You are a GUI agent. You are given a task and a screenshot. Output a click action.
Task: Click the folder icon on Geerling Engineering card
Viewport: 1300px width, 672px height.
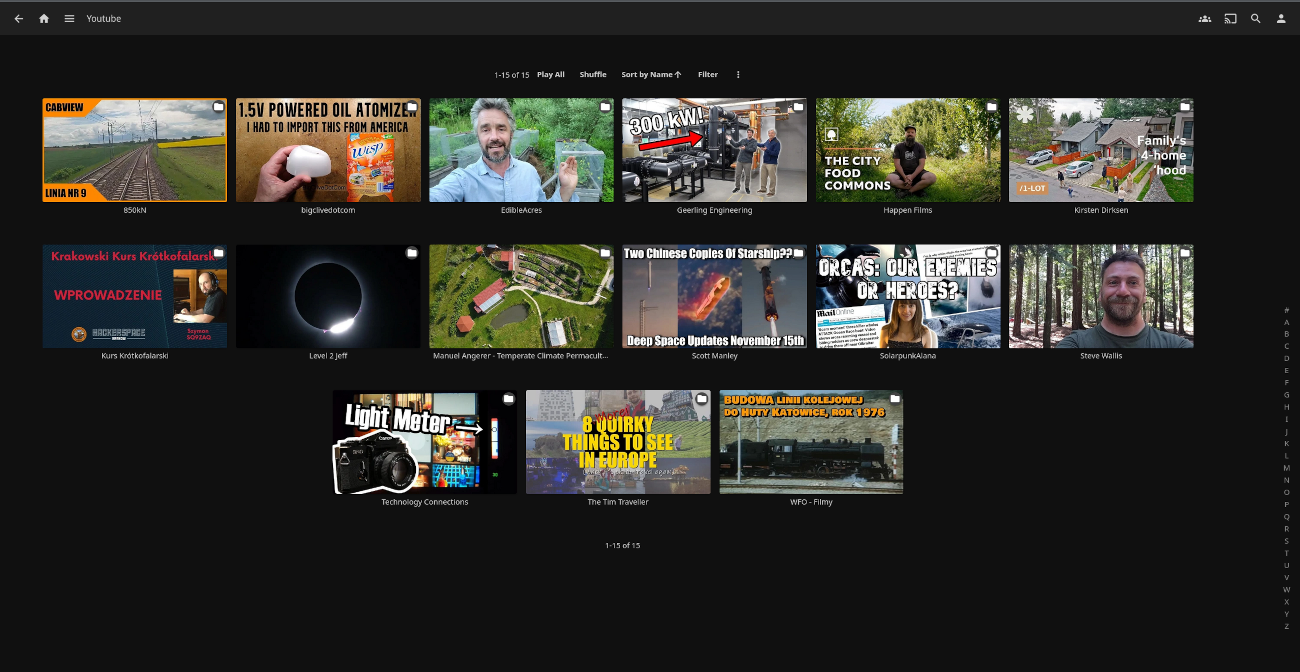click(798, 107)
